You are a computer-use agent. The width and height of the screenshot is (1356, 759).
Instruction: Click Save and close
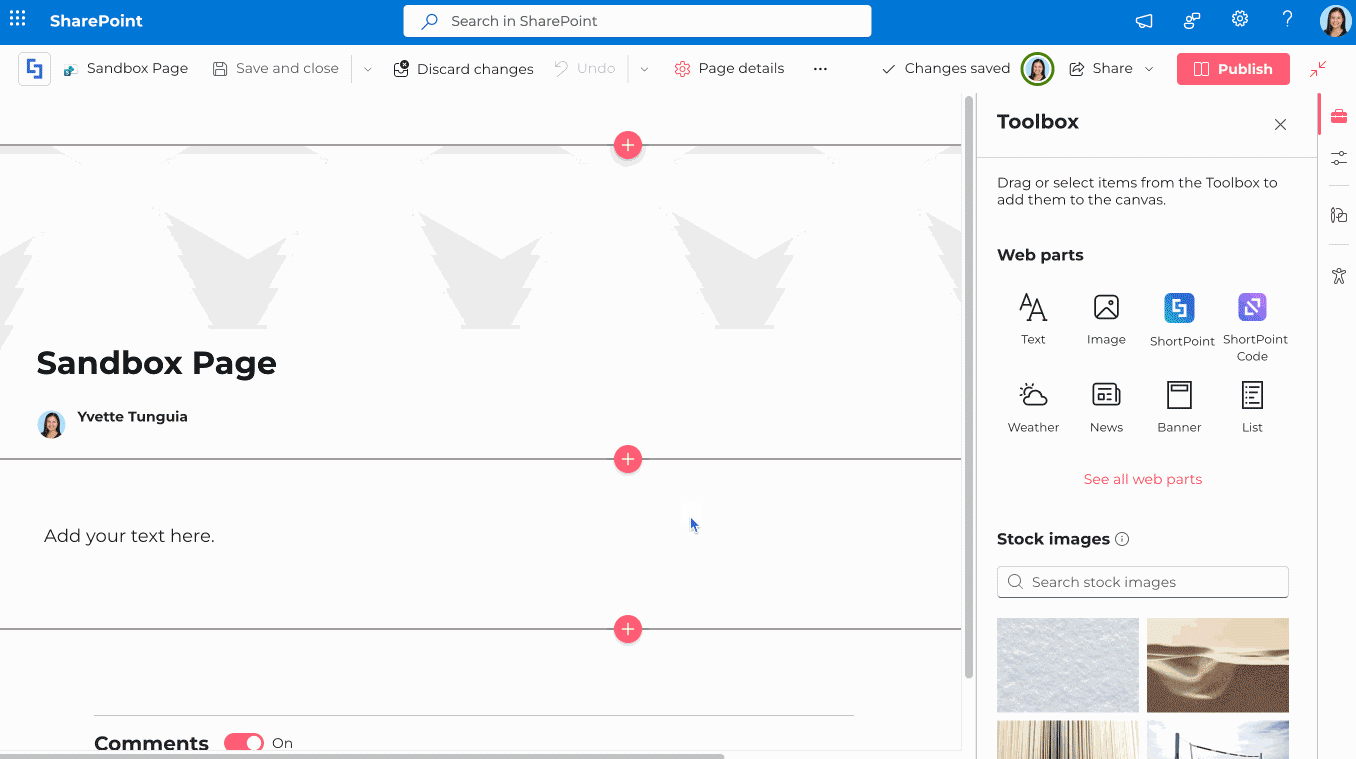pyautogui.click(x=276, y=69)
